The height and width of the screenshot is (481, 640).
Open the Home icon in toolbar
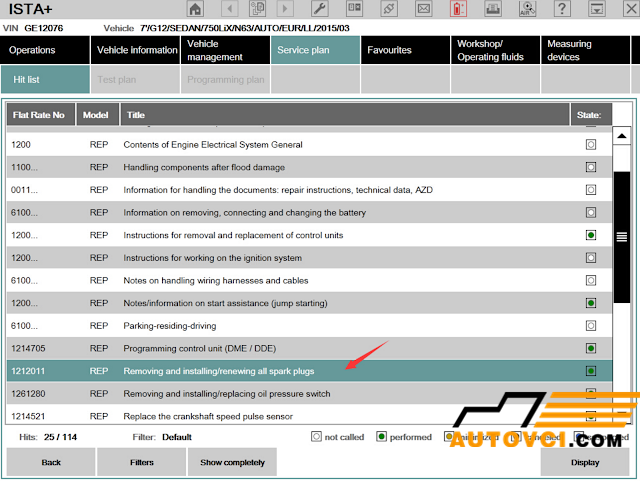[x=195, y=9]
